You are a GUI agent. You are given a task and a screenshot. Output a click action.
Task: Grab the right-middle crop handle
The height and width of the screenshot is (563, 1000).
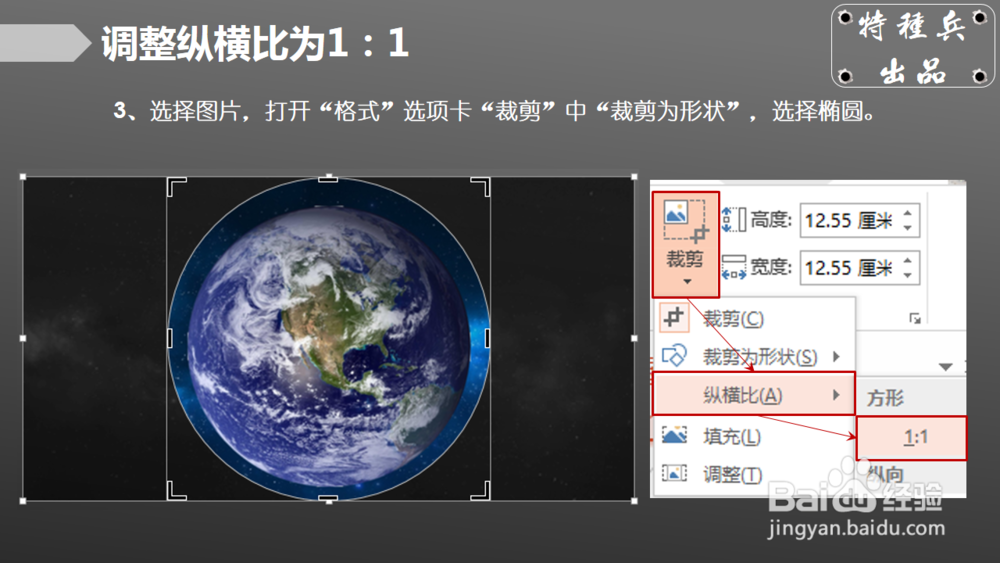coord(487,339)
